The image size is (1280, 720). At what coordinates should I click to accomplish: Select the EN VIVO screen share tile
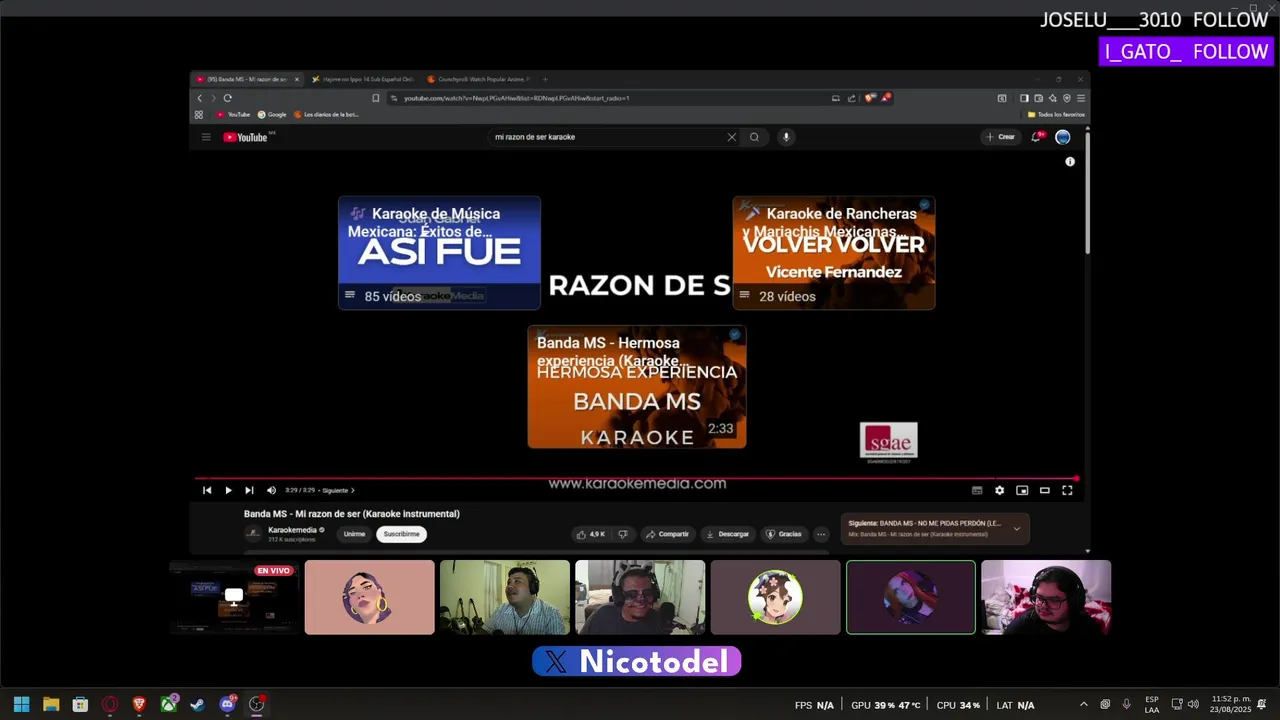(234, 597)
